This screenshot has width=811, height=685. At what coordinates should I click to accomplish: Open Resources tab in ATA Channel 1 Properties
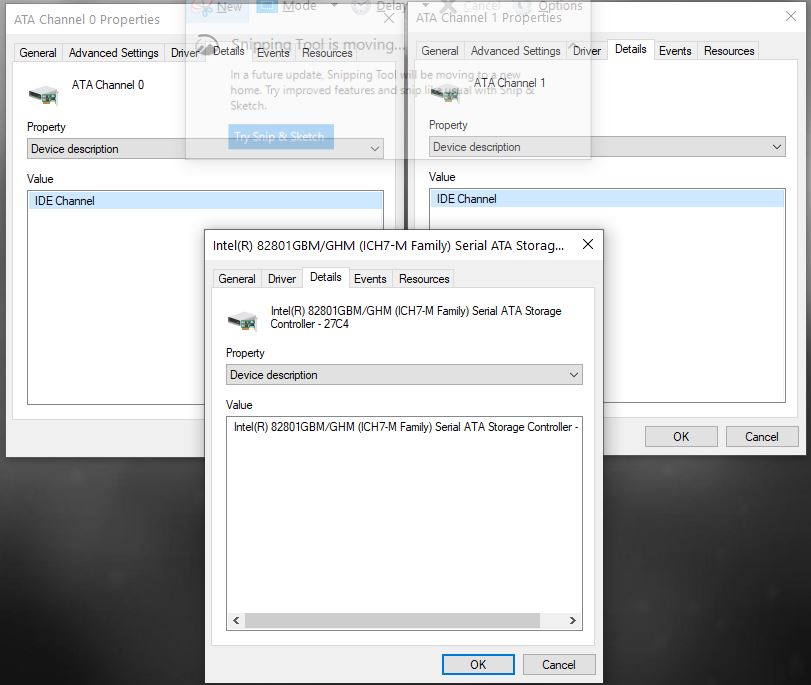point(729,51)
